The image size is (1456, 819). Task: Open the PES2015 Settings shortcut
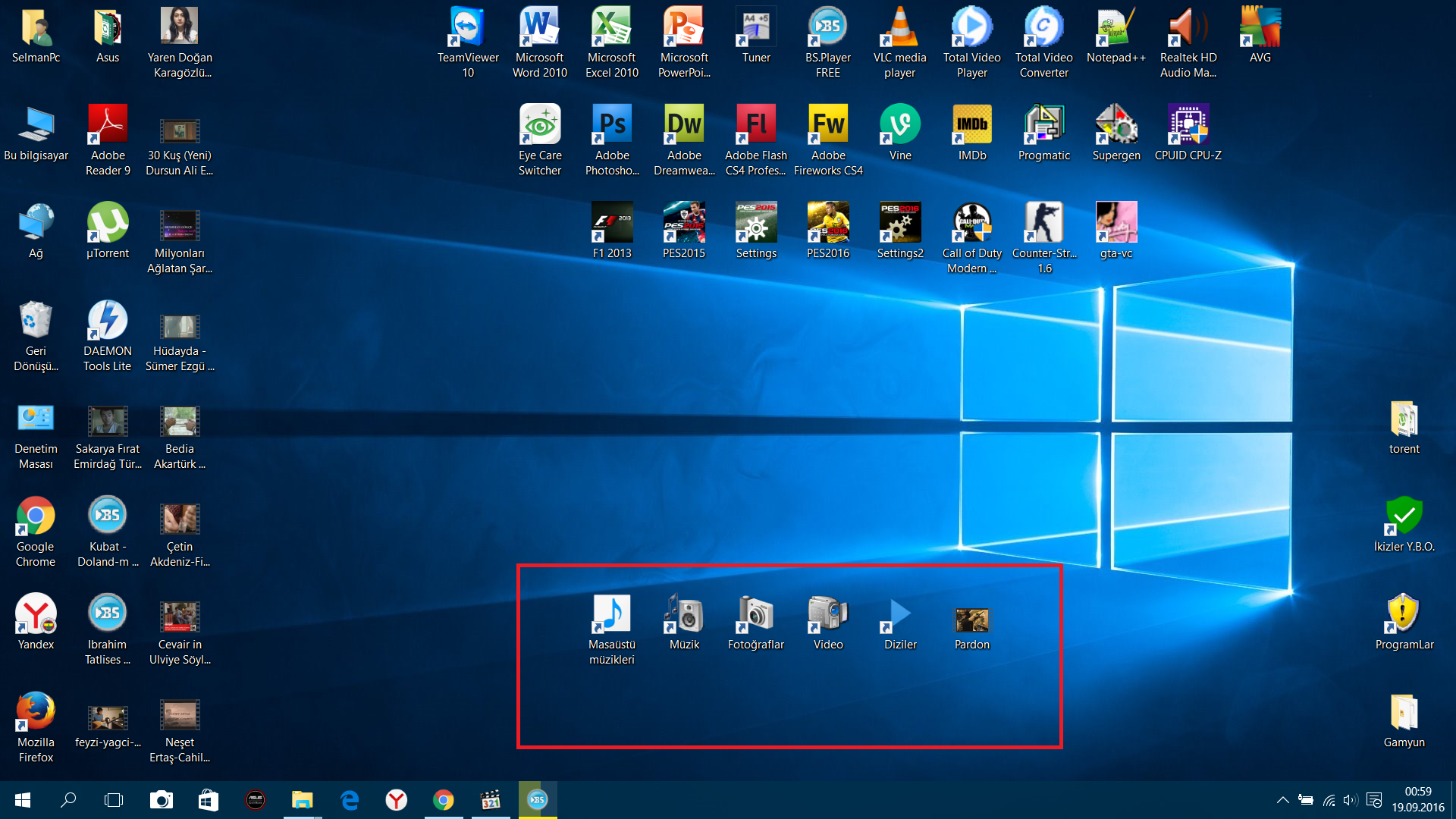[756, 231]
